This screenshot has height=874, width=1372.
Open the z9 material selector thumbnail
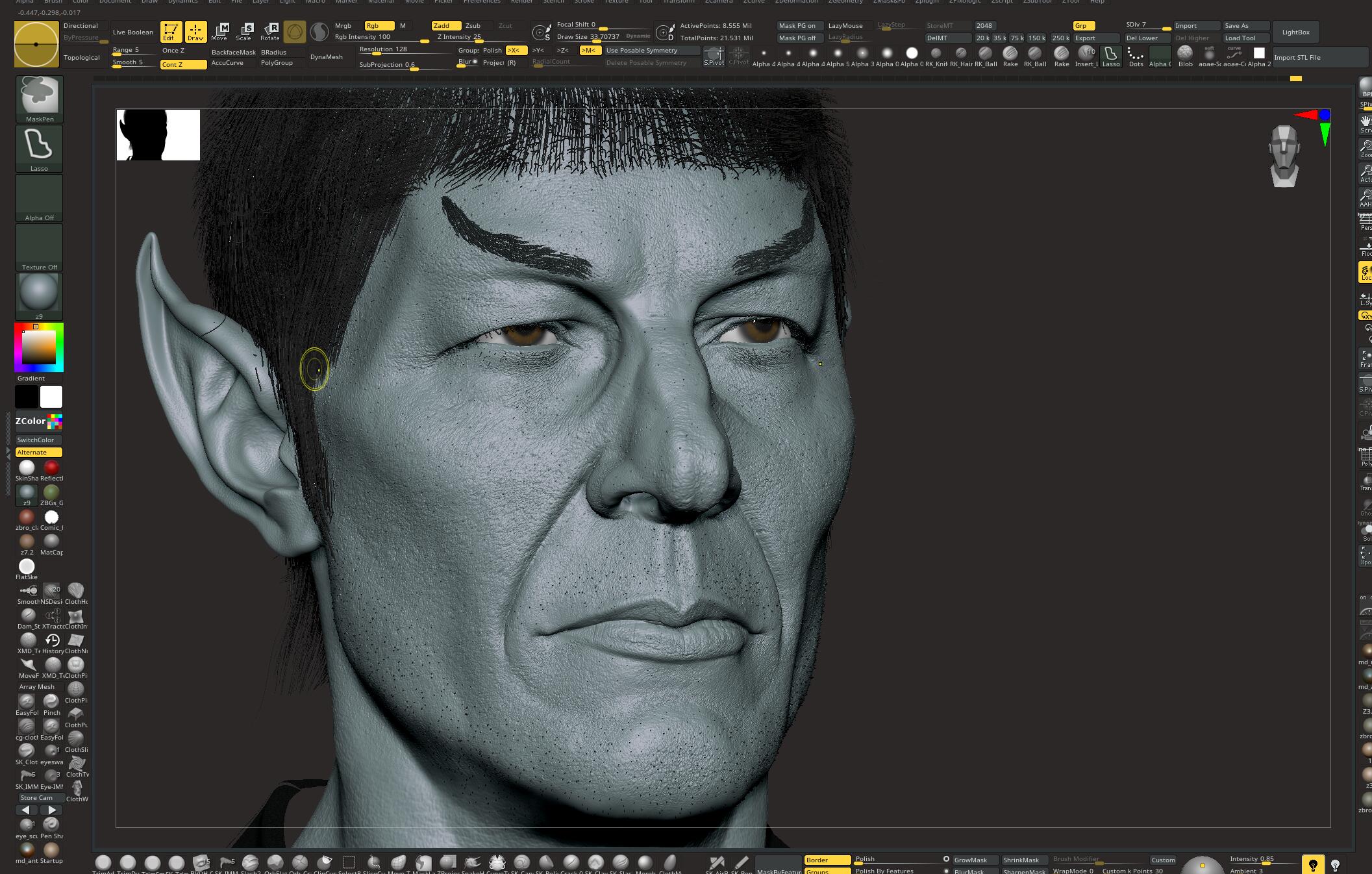(x=39, y=296)
